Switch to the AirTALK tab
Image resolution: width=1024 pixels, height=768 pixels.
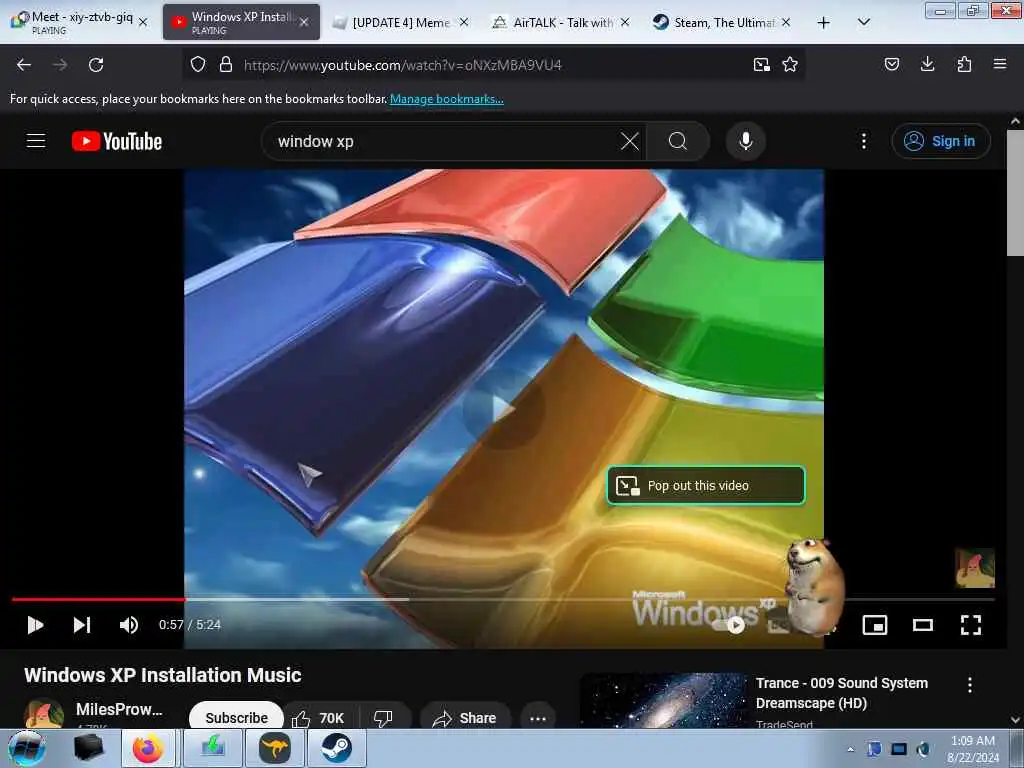(562, 22)
